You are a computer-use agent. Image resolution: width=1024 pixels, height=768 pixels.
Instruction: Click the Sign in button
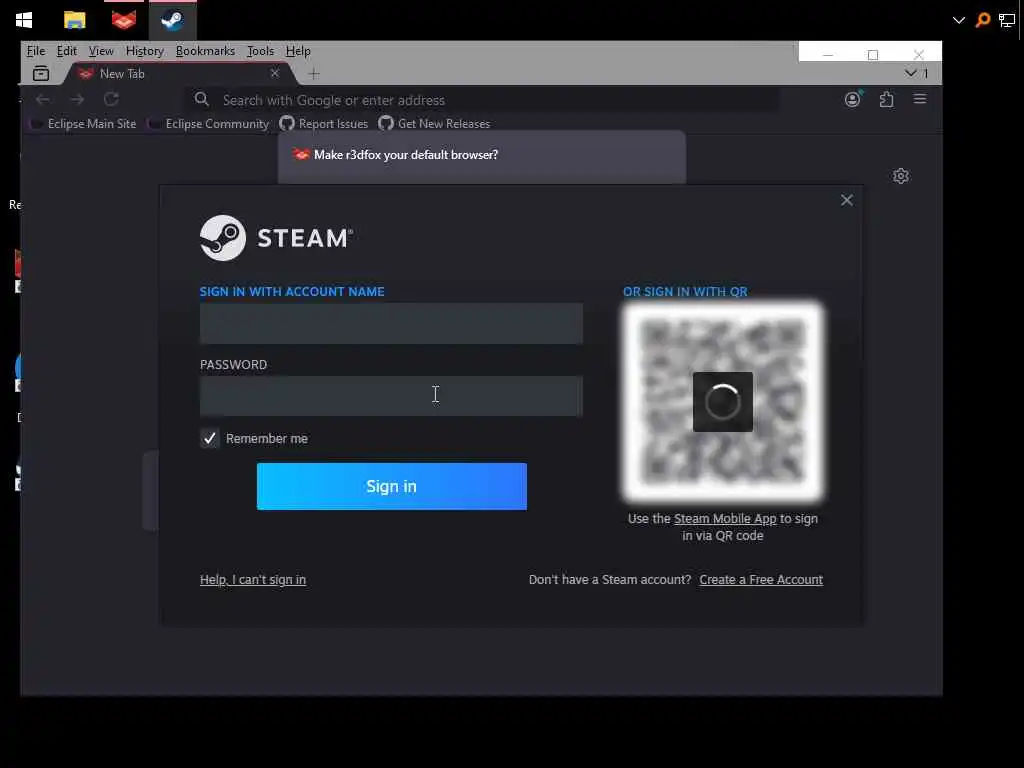click(x=392, y=487)
